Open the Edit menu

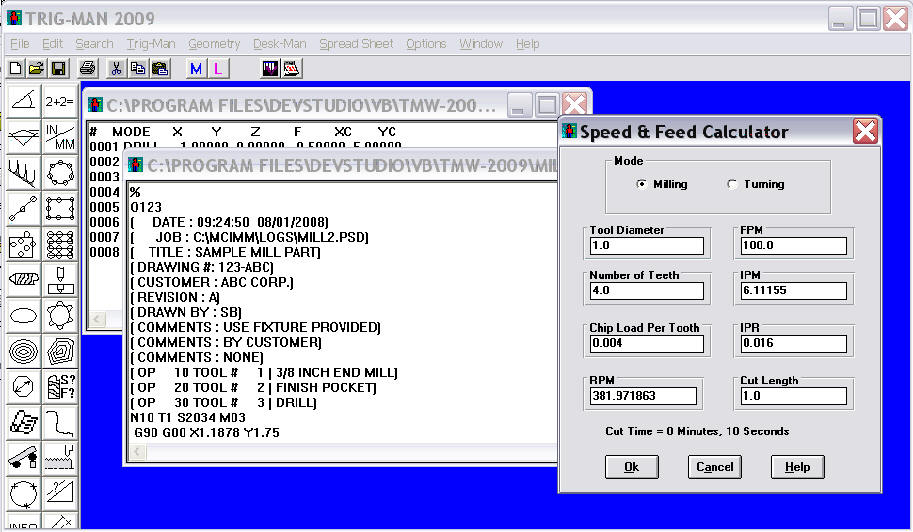tap(52, 44)
